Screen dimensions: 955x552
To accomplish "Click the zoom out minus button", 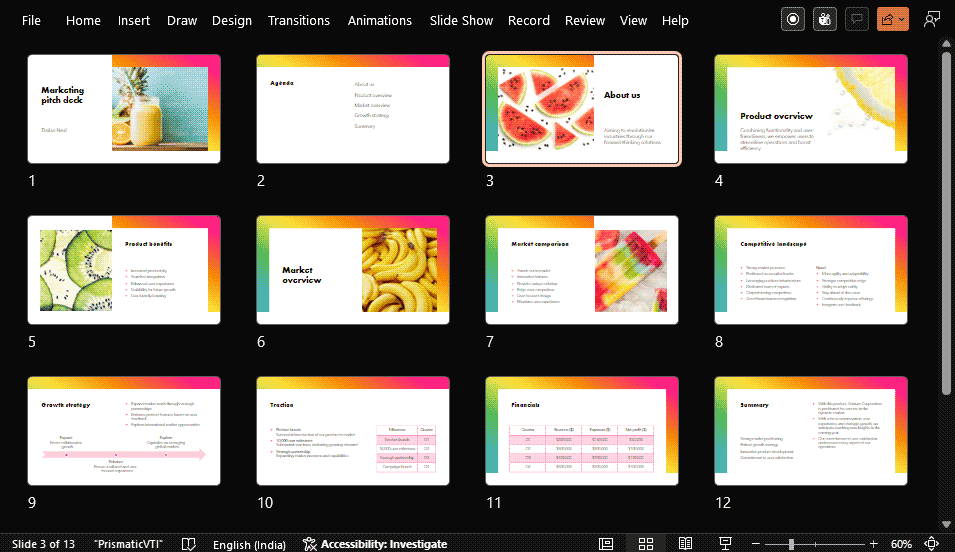I will point(756,543).
